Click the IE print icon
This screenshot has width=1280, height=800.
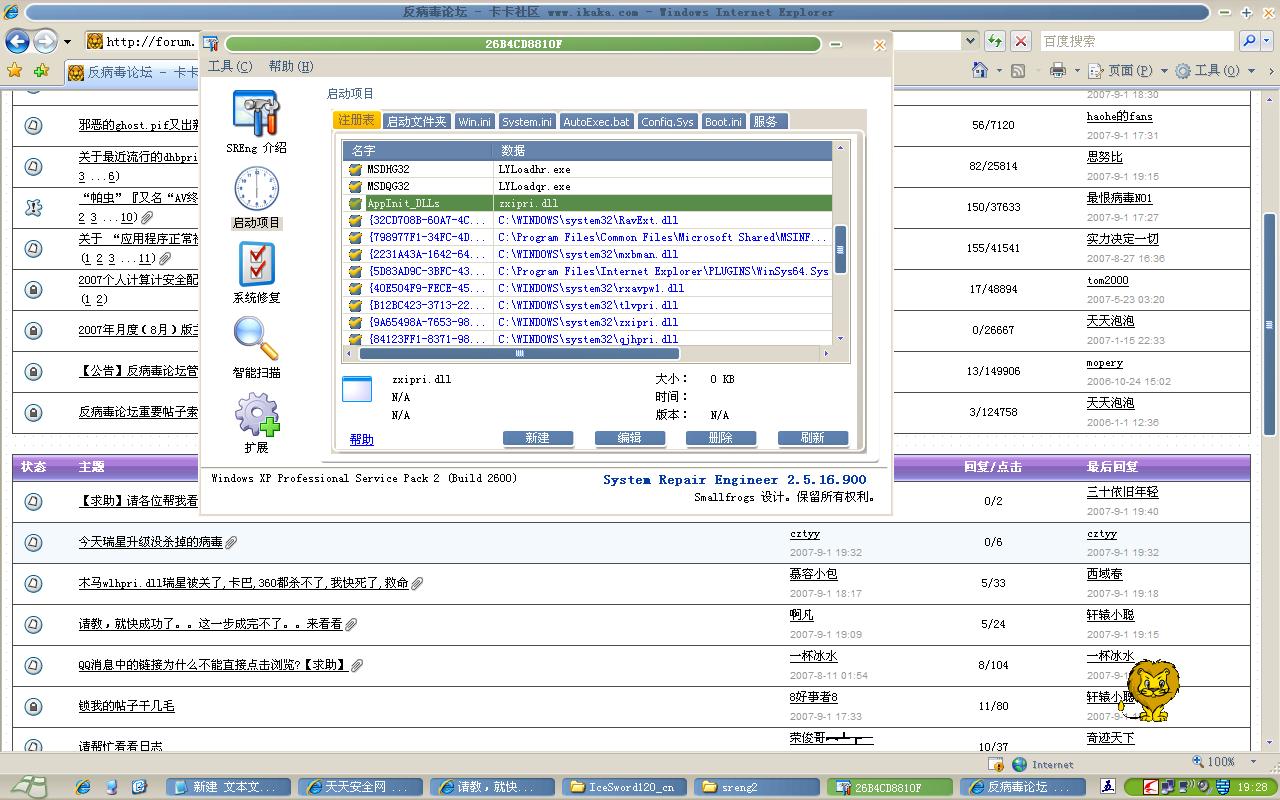(1057, 70)
